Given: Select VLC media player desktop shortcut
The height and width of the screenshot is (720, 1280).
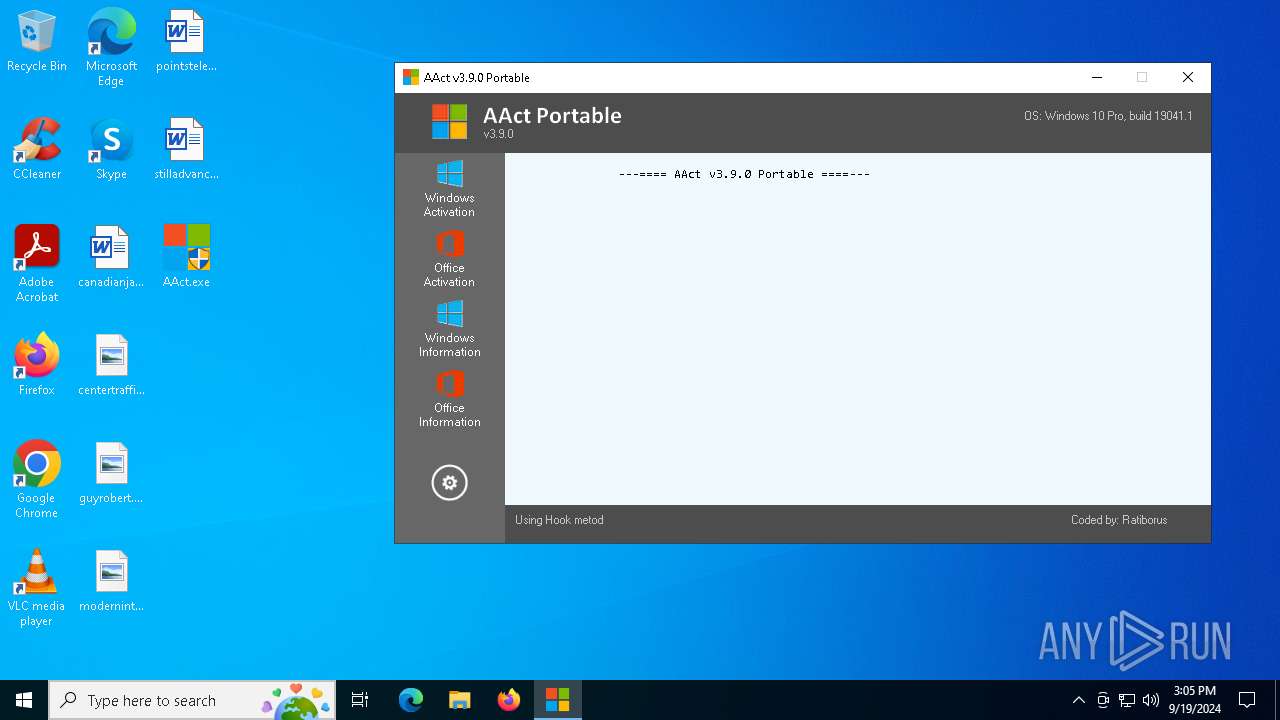Looking at the screenshot, I should (x=37, y=588).
